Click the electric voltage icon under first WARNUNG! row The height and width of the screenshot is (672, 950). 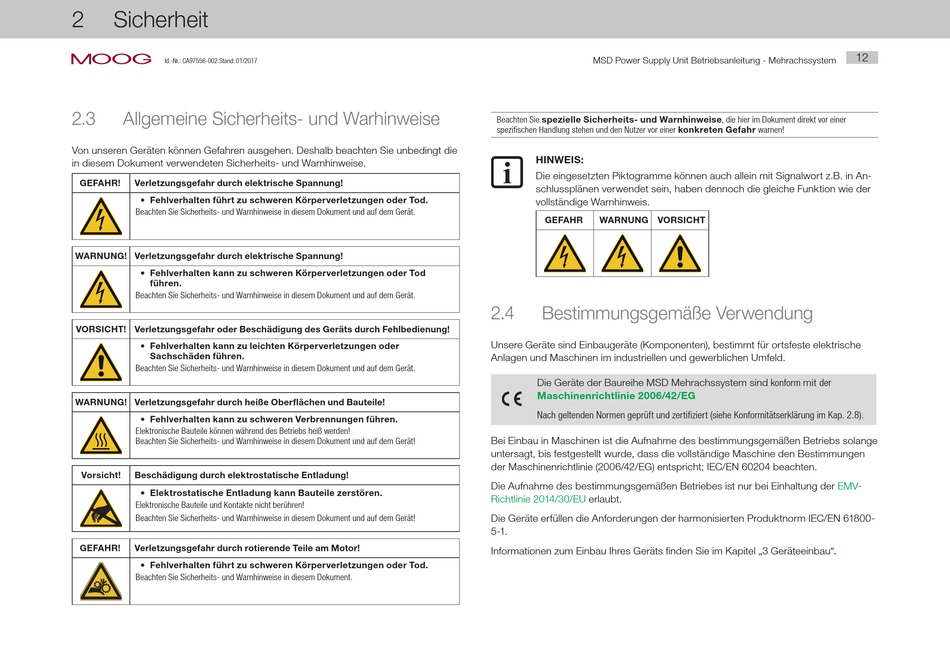coord(101,289)
